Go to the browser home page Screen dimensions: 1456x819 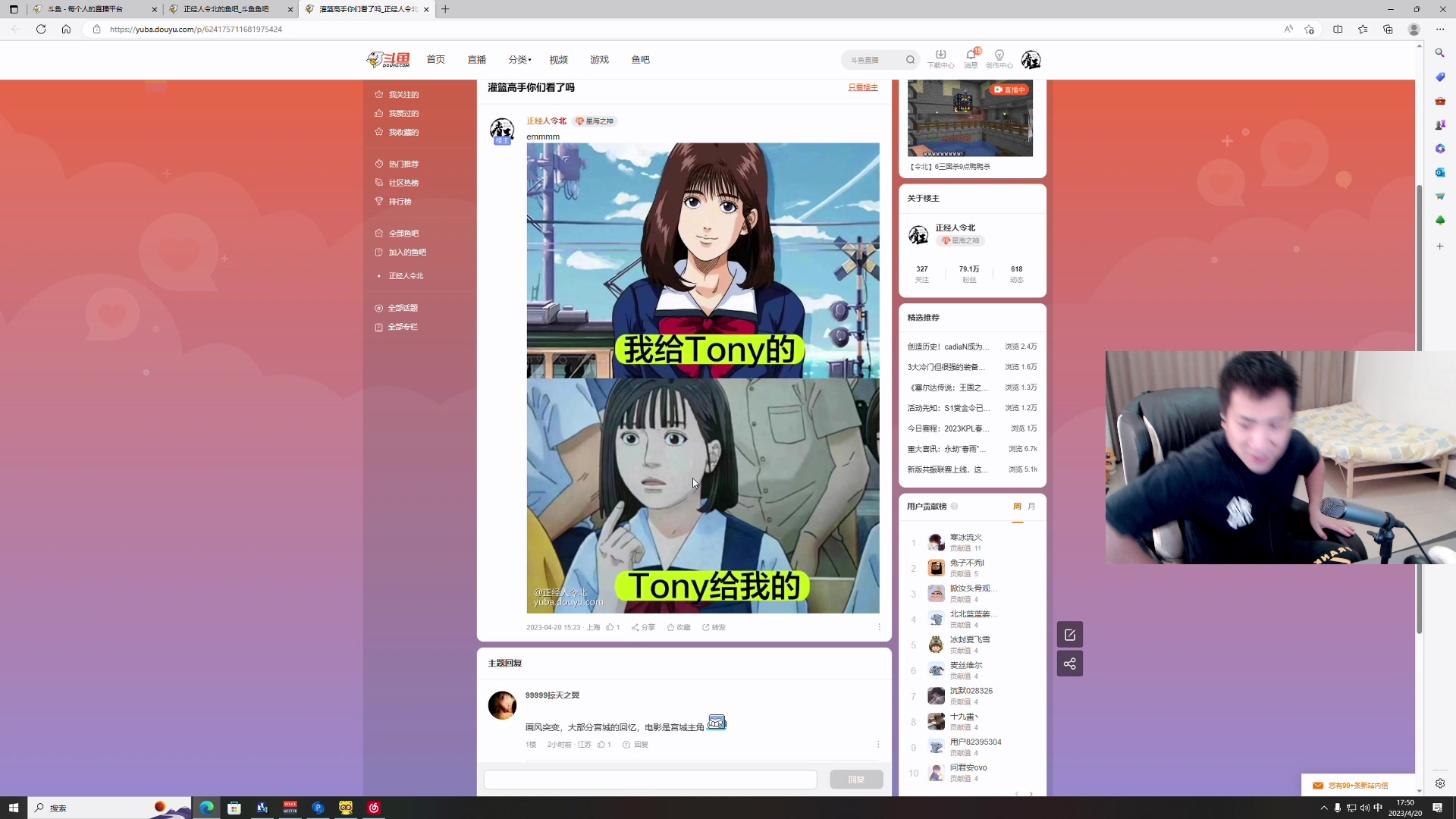[66, 29]
